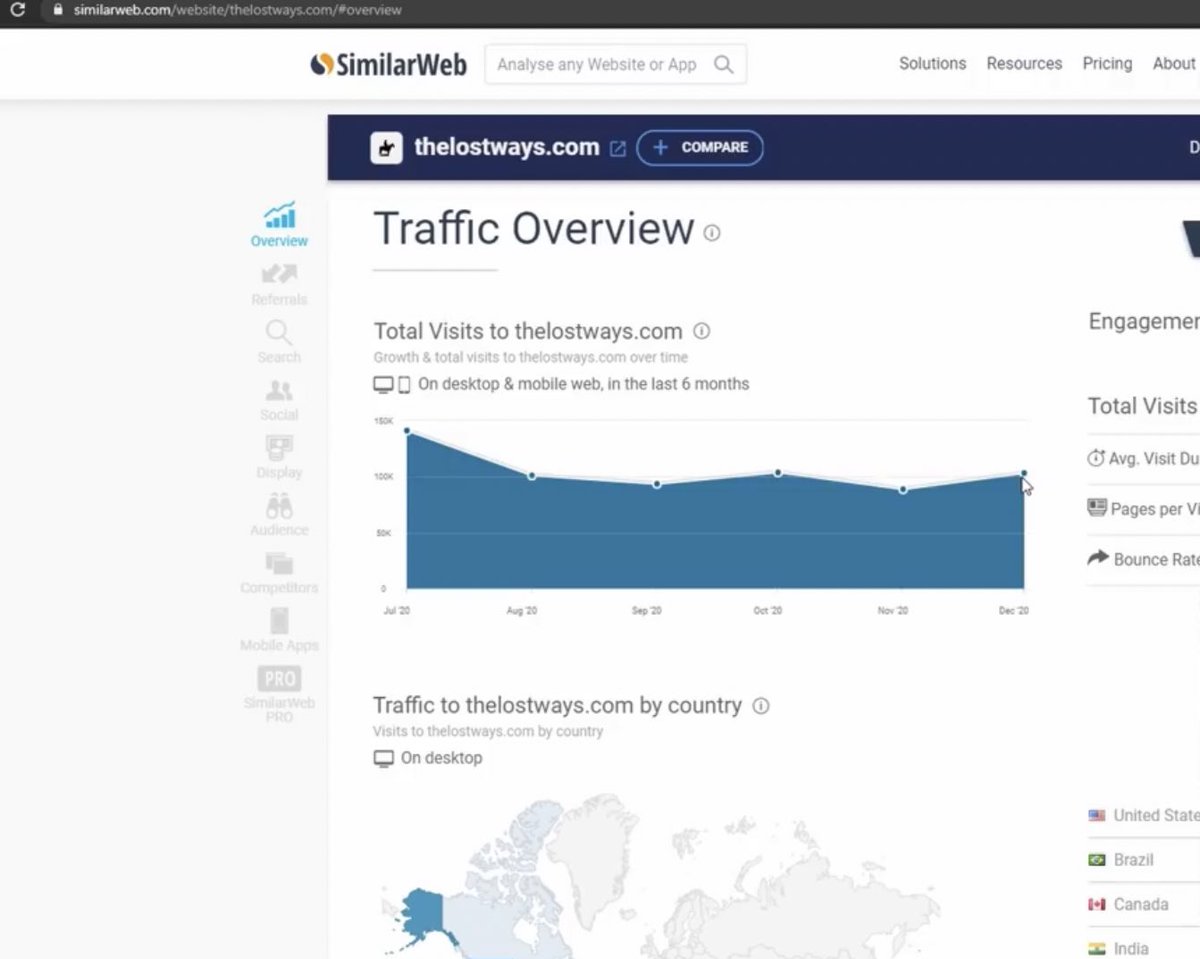Click 'Visits to thelostways.com by country' subtitle
Image resolution: width=1200 pixels, height=959 pixels.
click(x=488, y=731)
